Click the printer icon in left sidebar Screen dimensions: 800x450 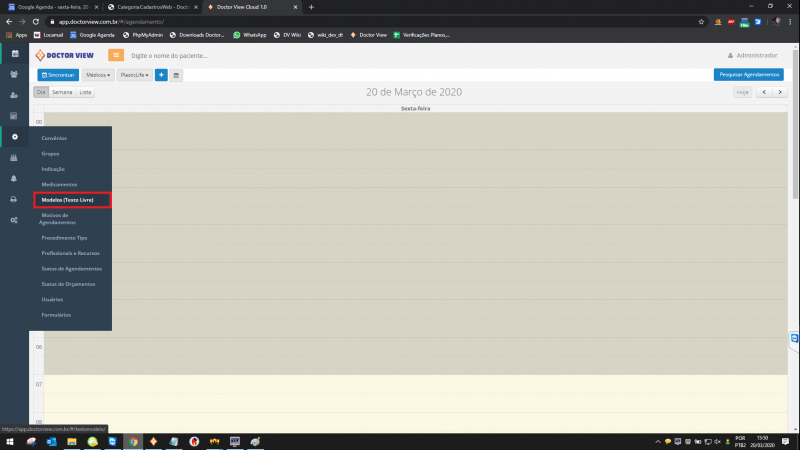point(14,199)
